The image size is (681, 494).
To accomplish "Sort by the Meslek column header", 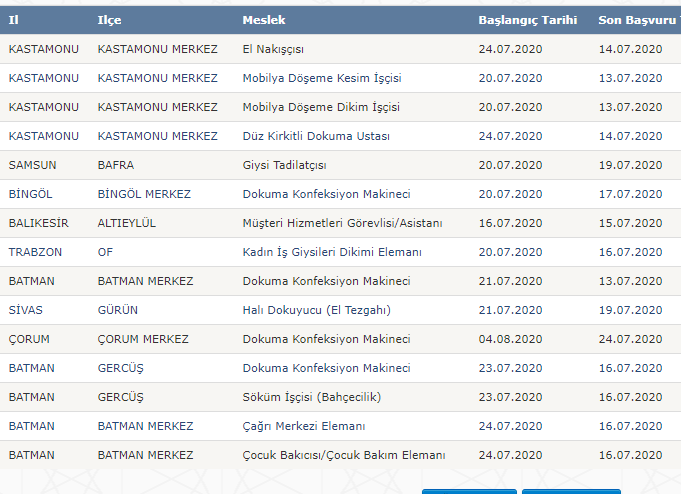I will click(262, 20).
